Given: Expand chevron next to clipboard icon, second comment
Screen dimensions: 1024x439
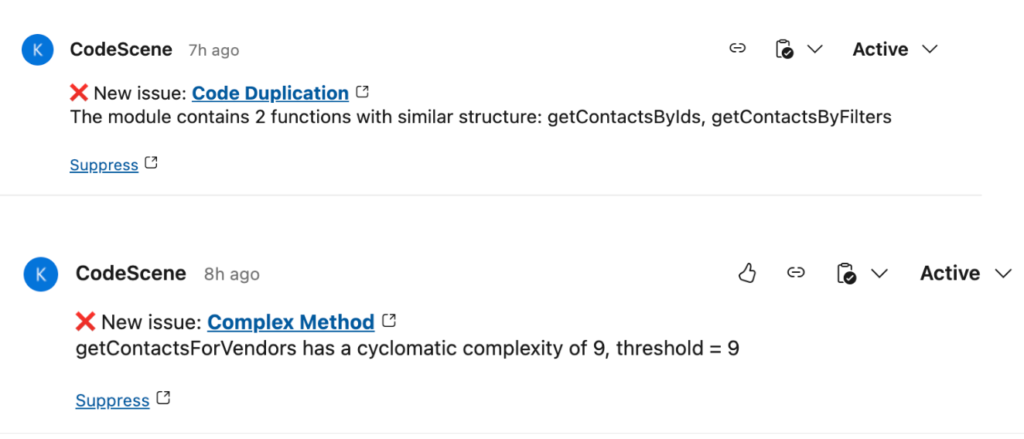Looking at the screenshot, I should point(880,273).
